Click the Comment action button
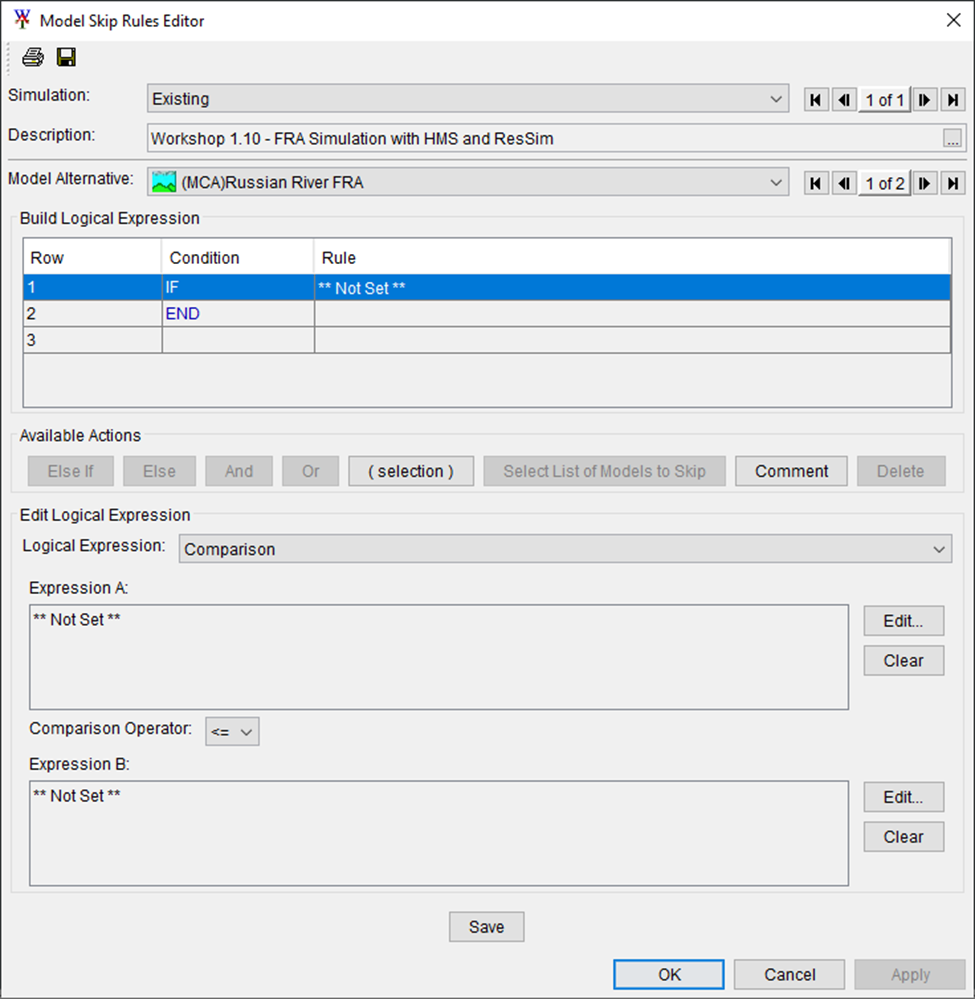975x999 pixels. [x=791, y=470]
